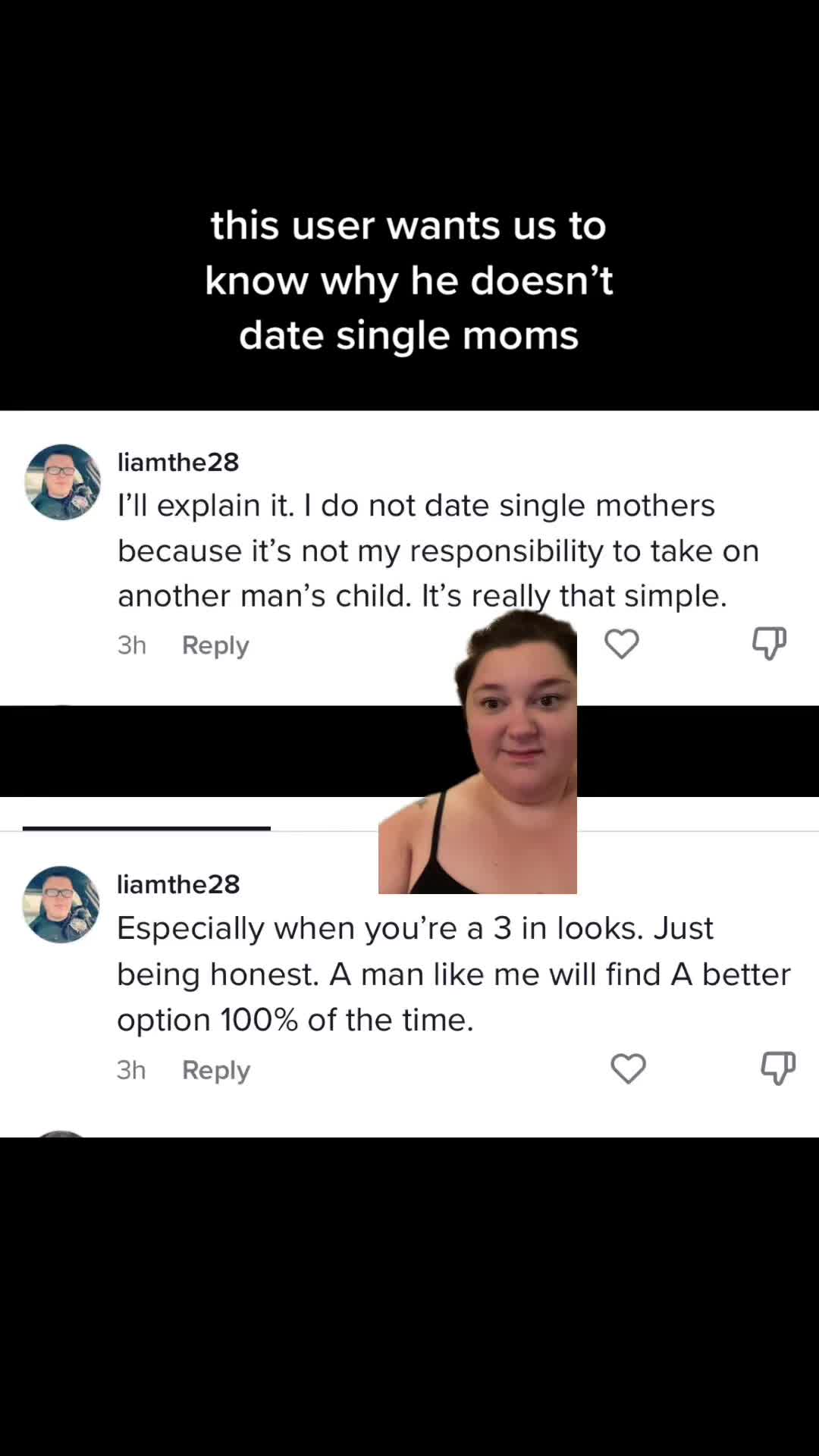
Task: Select the 'better option 100% of the time' comment text
Action: click(x=453, y=974)
